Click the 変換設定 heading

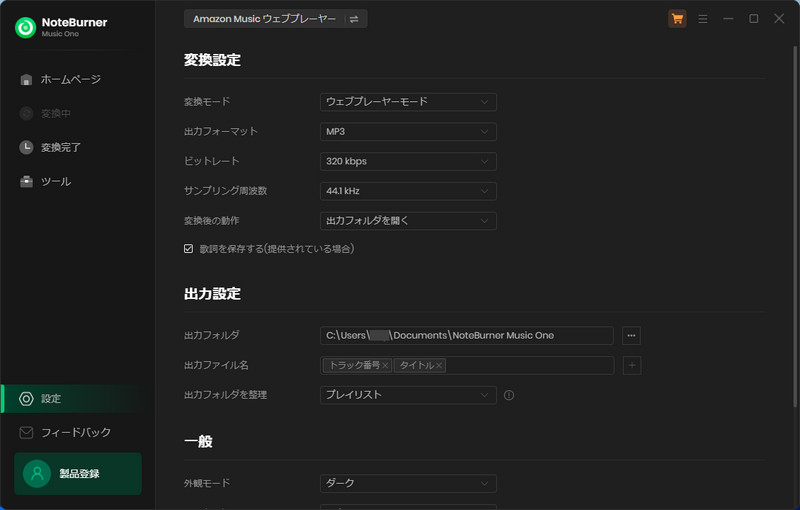(x=212, y=60)
